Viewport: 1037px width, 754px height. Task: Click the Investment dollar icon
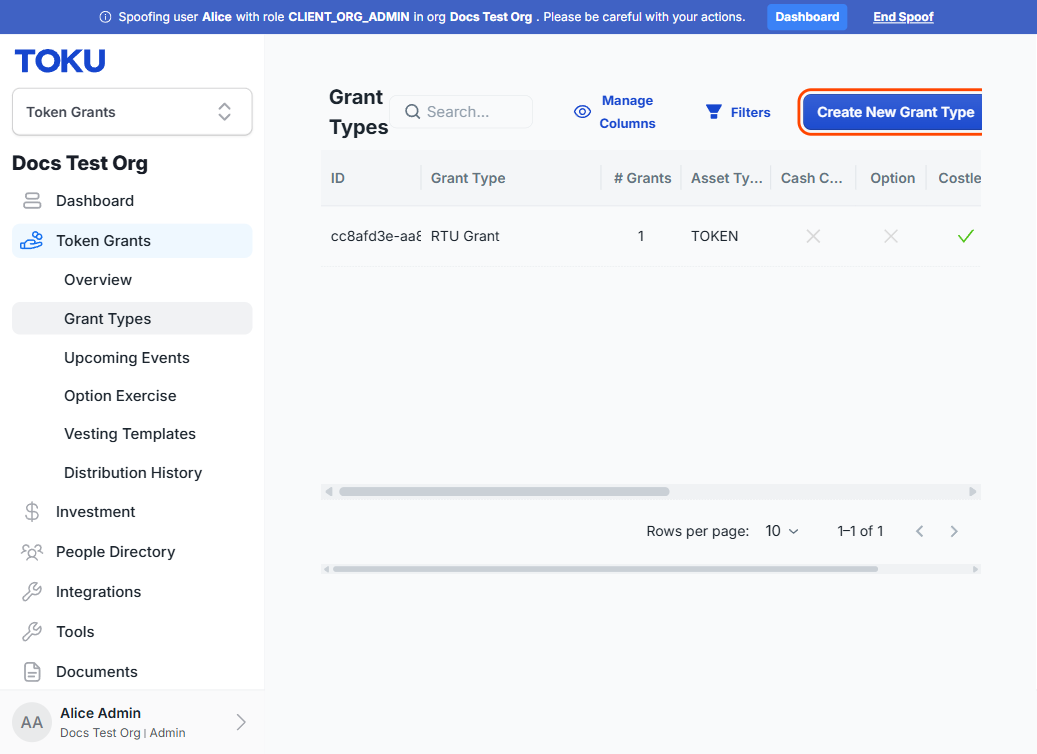tap(32, 512)
